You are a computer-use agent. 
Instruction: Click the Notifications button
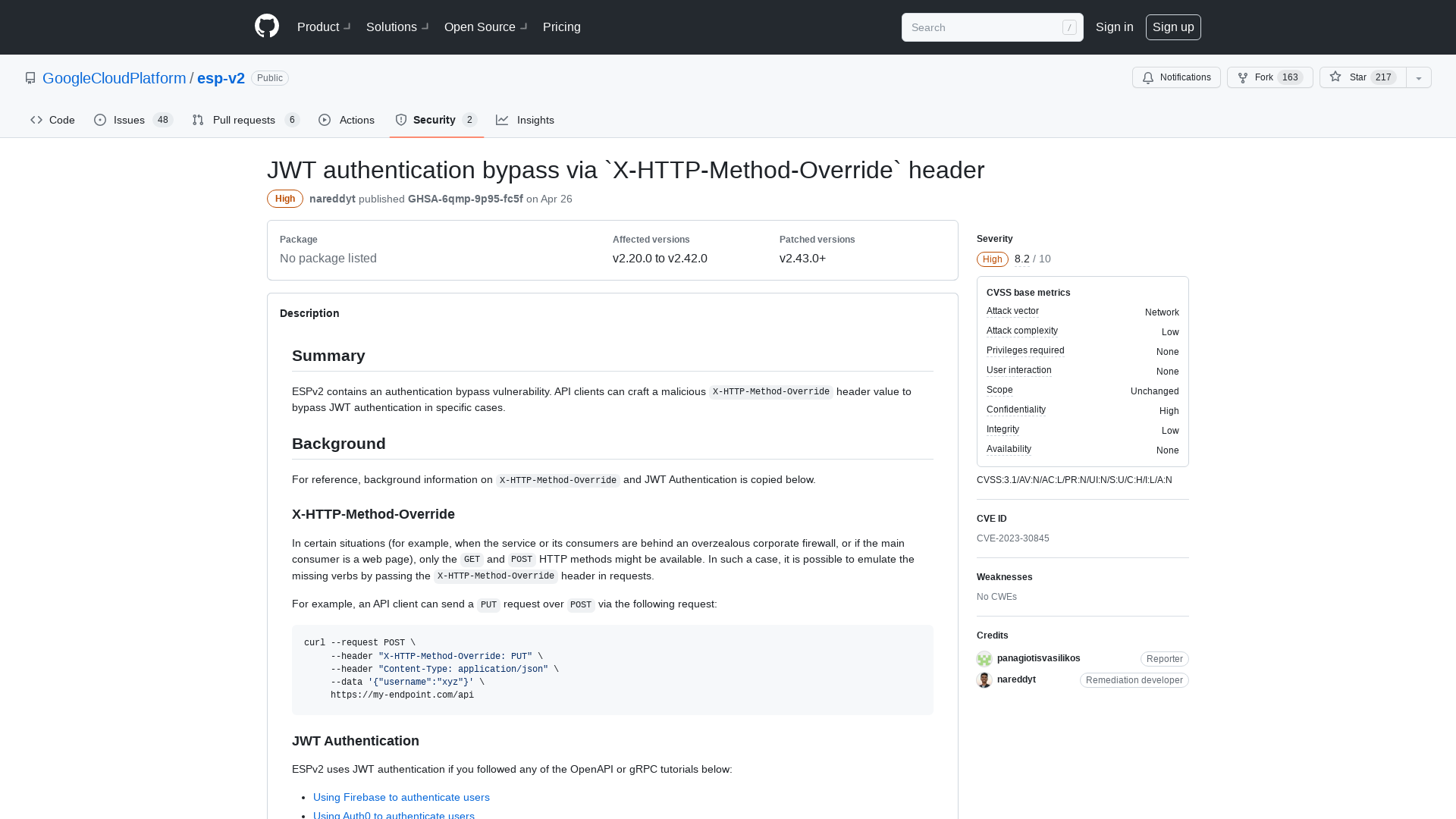click(x=1176, y=77)
